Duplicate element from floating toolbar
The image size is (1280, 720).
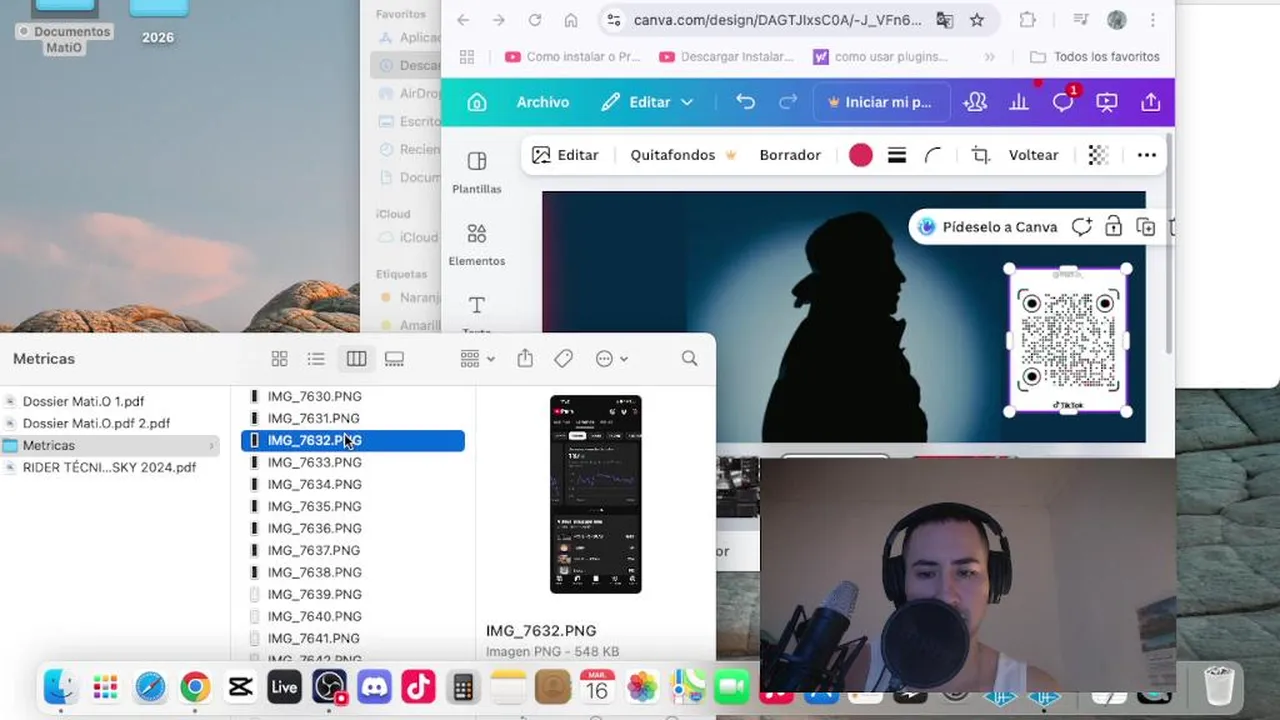pyautogui.click(x=1146, y=227)
